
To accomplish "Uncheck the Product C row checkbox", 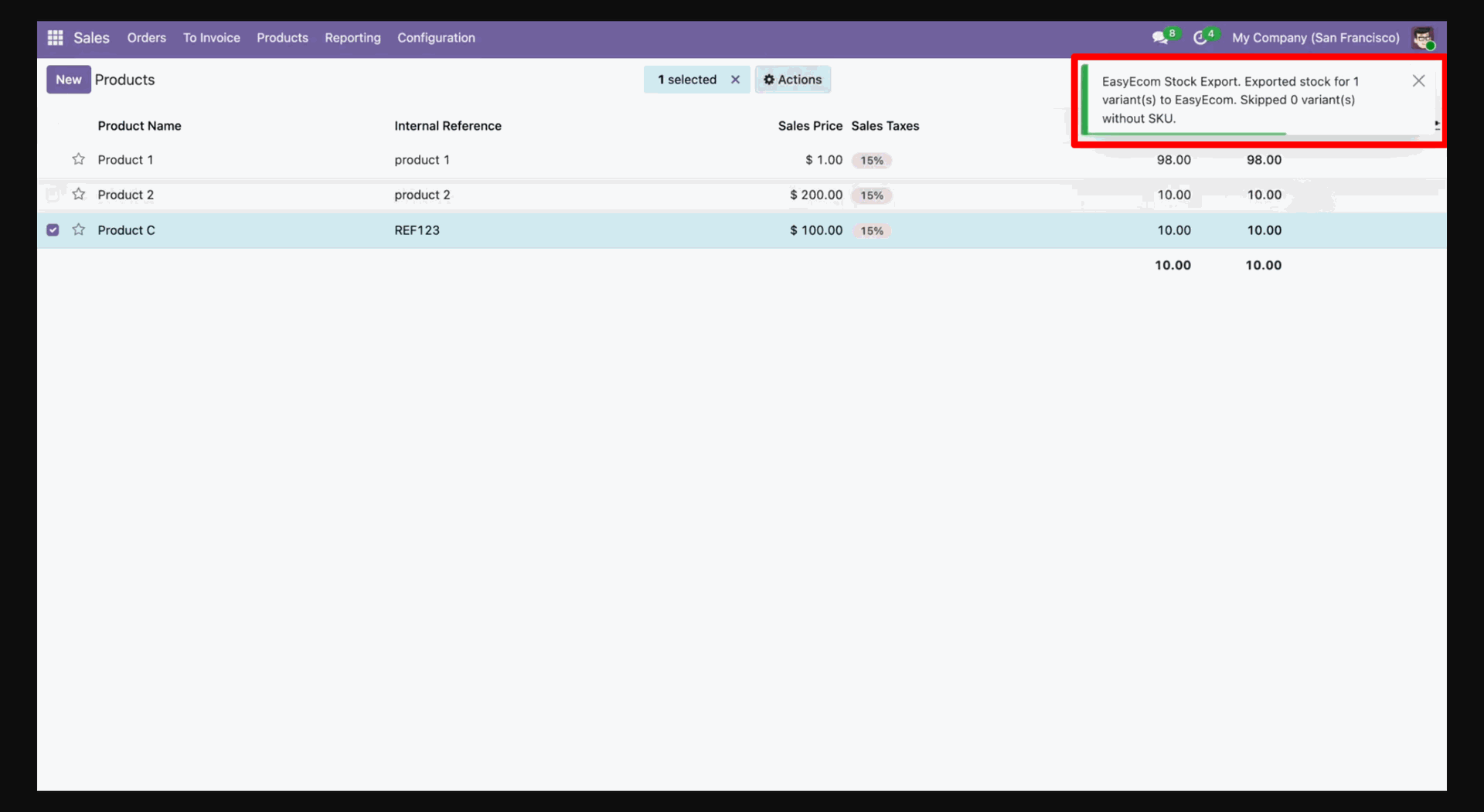I will (x=53, y=230).
